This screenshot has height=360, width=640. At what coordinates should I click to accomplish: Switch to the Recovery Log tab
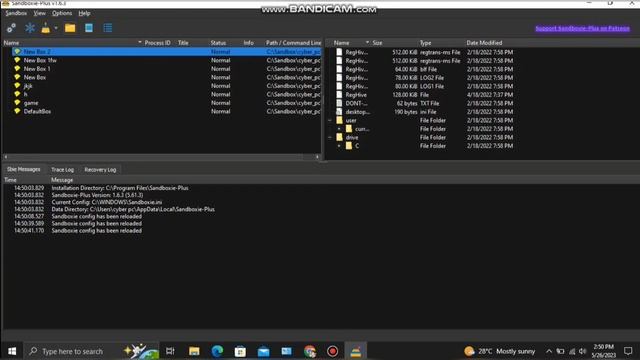coord(100,169)
